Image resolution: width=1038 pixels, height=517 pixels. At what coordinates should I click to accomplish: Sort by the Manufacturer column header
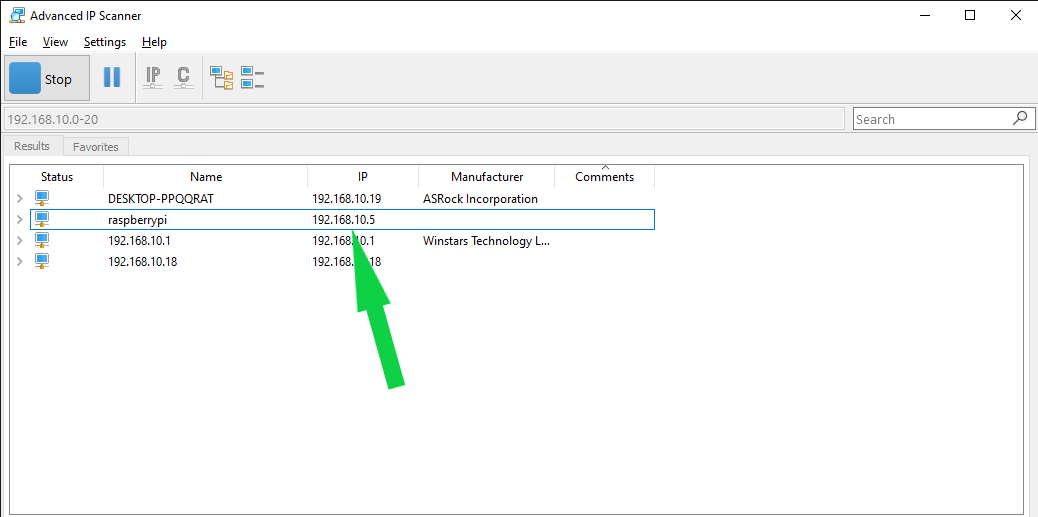[486, 177]
